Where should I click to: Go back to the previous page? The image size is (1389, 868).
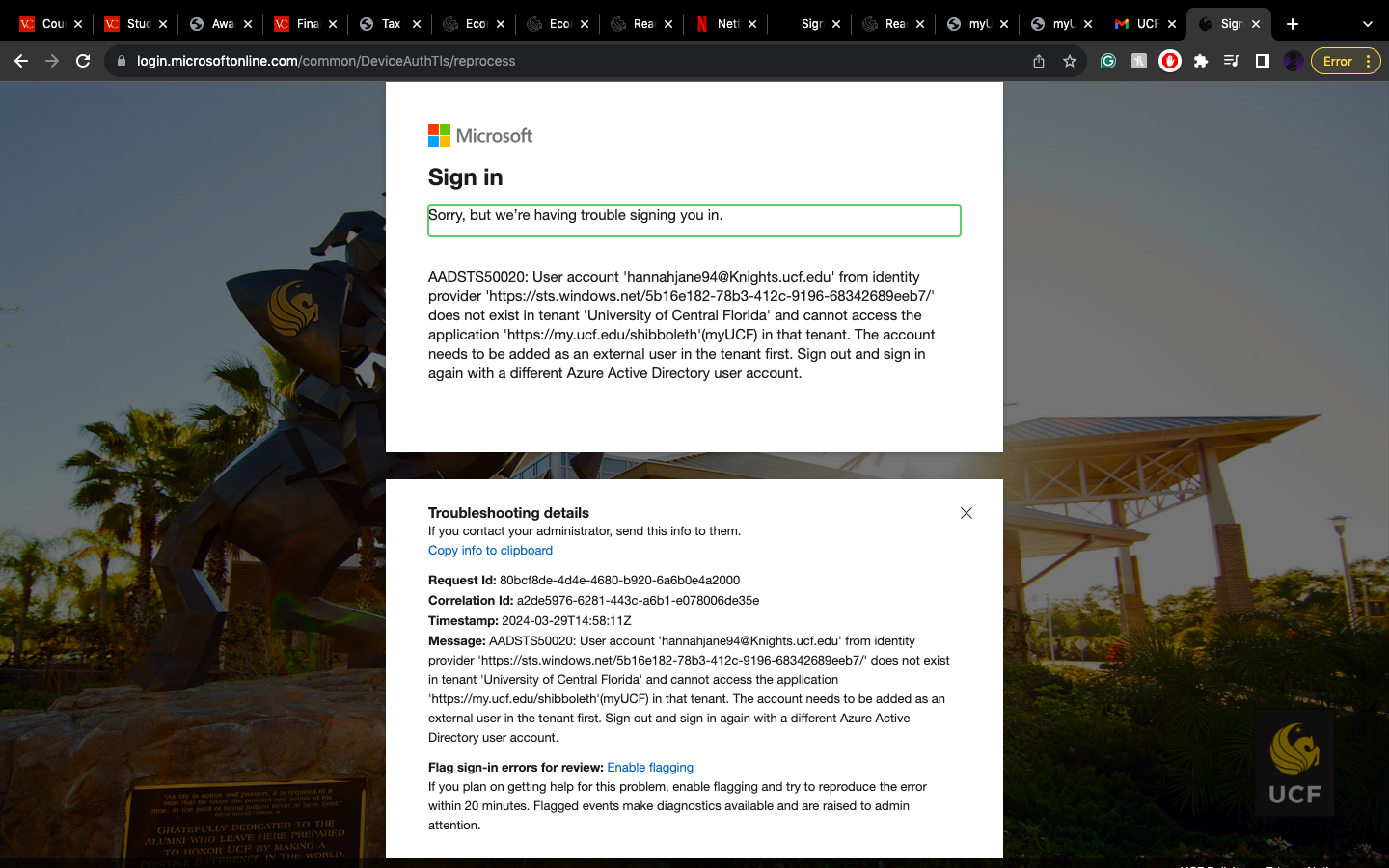[x=21, y=61]
